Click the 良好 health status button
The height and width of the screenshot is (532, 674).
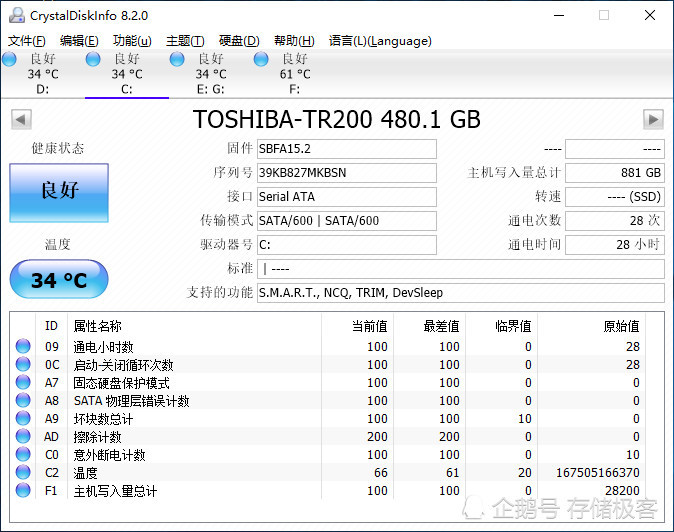click(x=59, y=193)
